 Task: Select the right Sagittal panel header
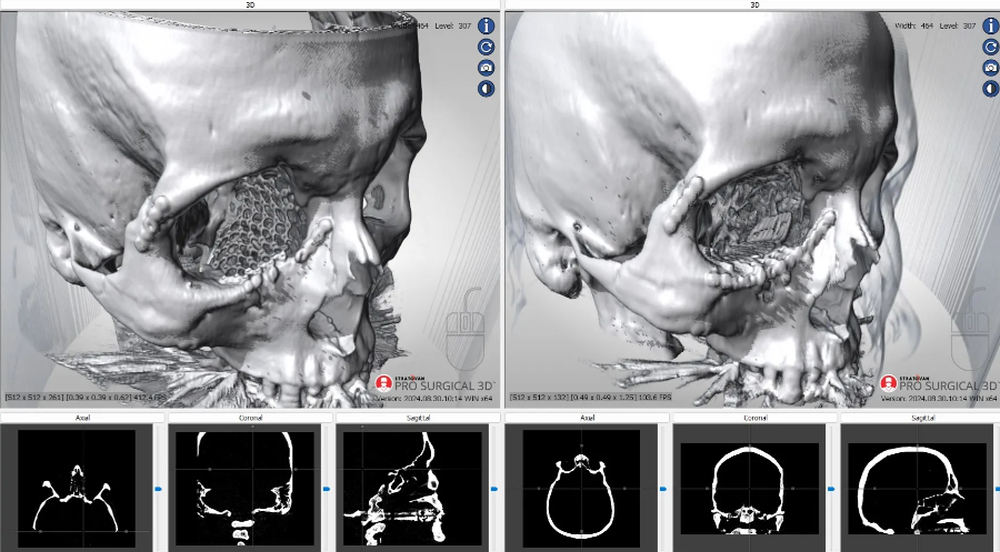[922, 418]
